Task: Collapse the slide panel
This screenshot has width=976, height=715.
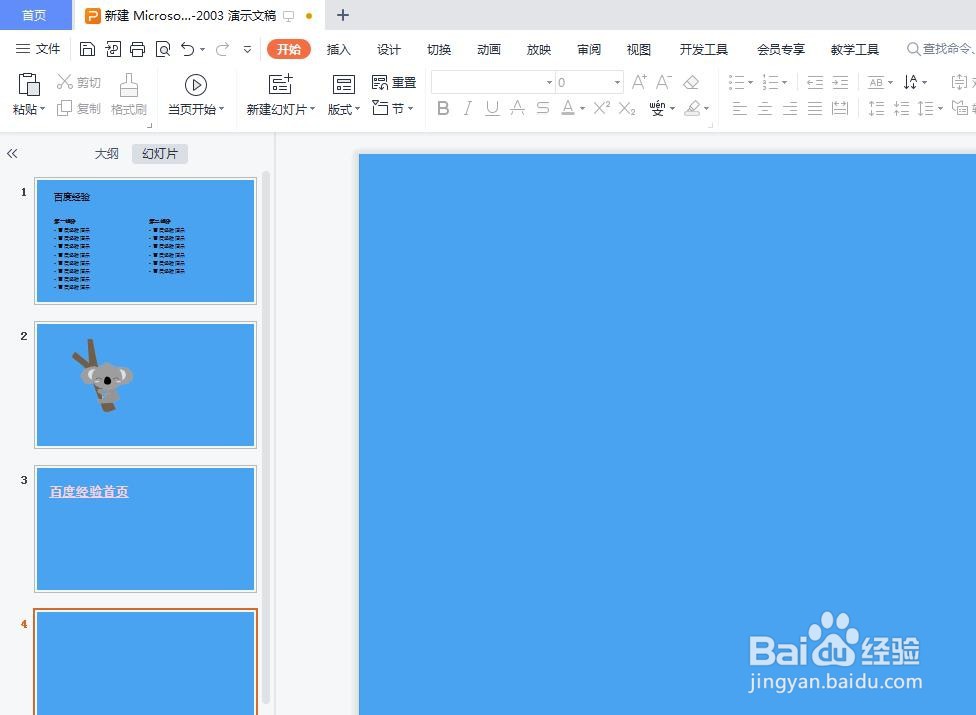Action: [x=12, y=153]
